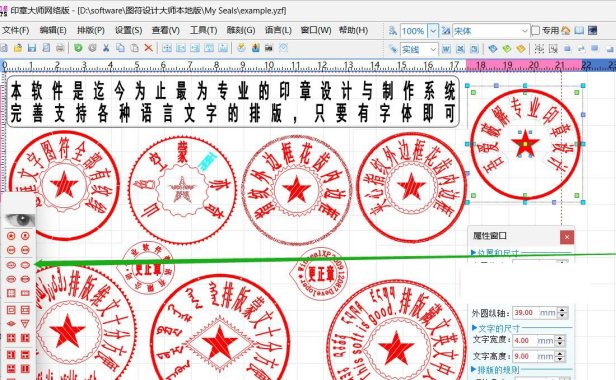Viewport: 616px width, 380px height.
Task: Click the dark monitor icon at toolbar end
Action: coord(593,30)
